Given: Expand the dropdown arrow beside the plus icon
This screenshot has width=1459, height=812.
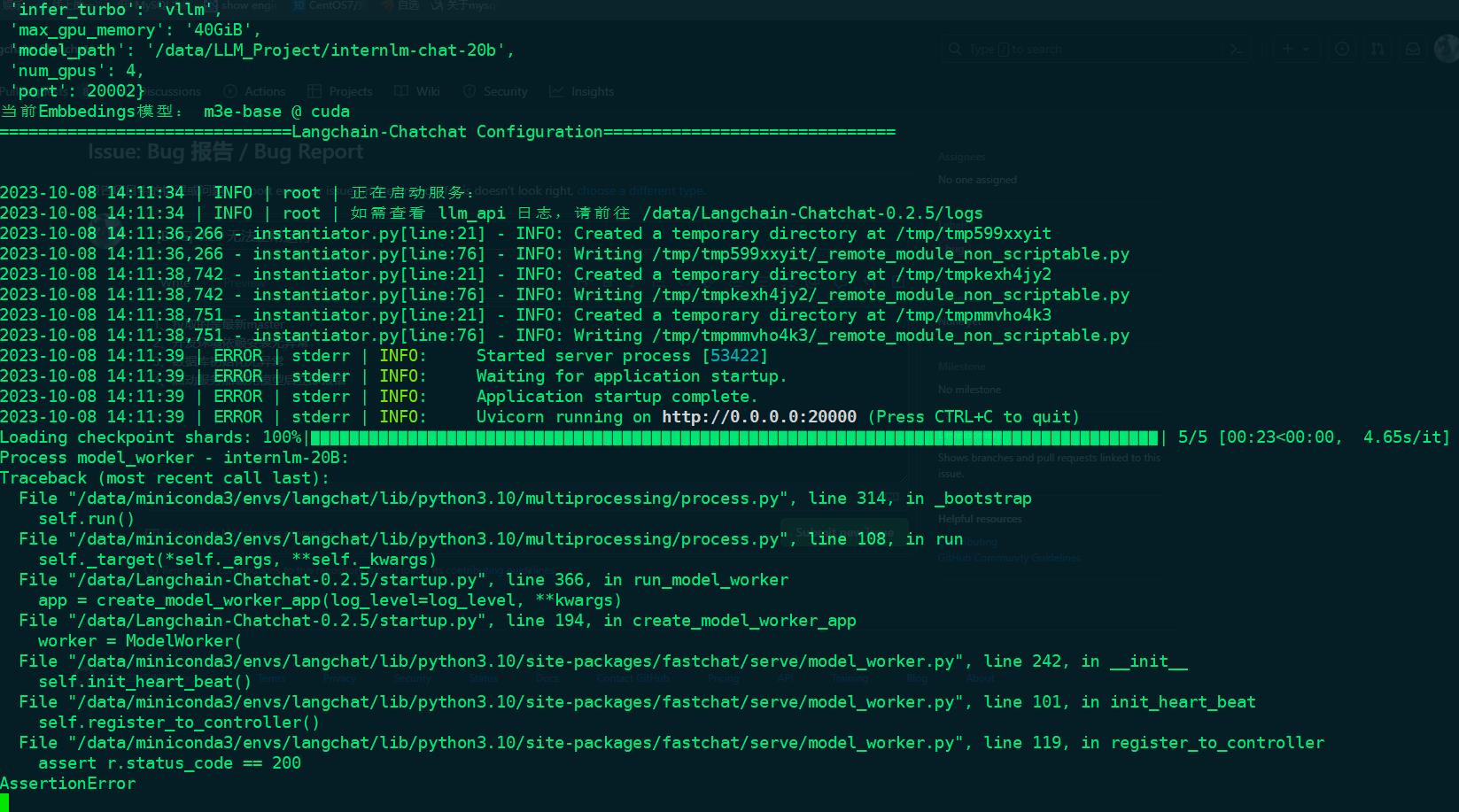Looking at the screenshot, I should (x=1305, y=49).
